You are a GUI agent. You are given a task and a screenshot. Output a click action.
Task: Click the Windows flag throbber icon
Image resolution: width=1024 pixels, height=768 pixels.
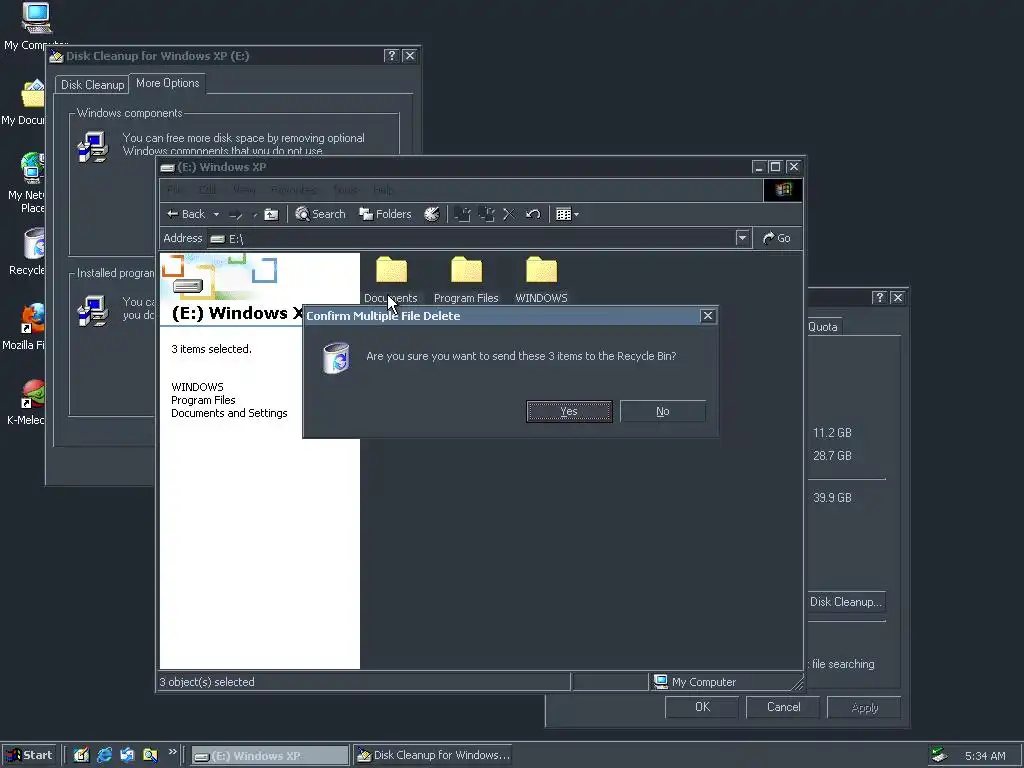(783, 190)
